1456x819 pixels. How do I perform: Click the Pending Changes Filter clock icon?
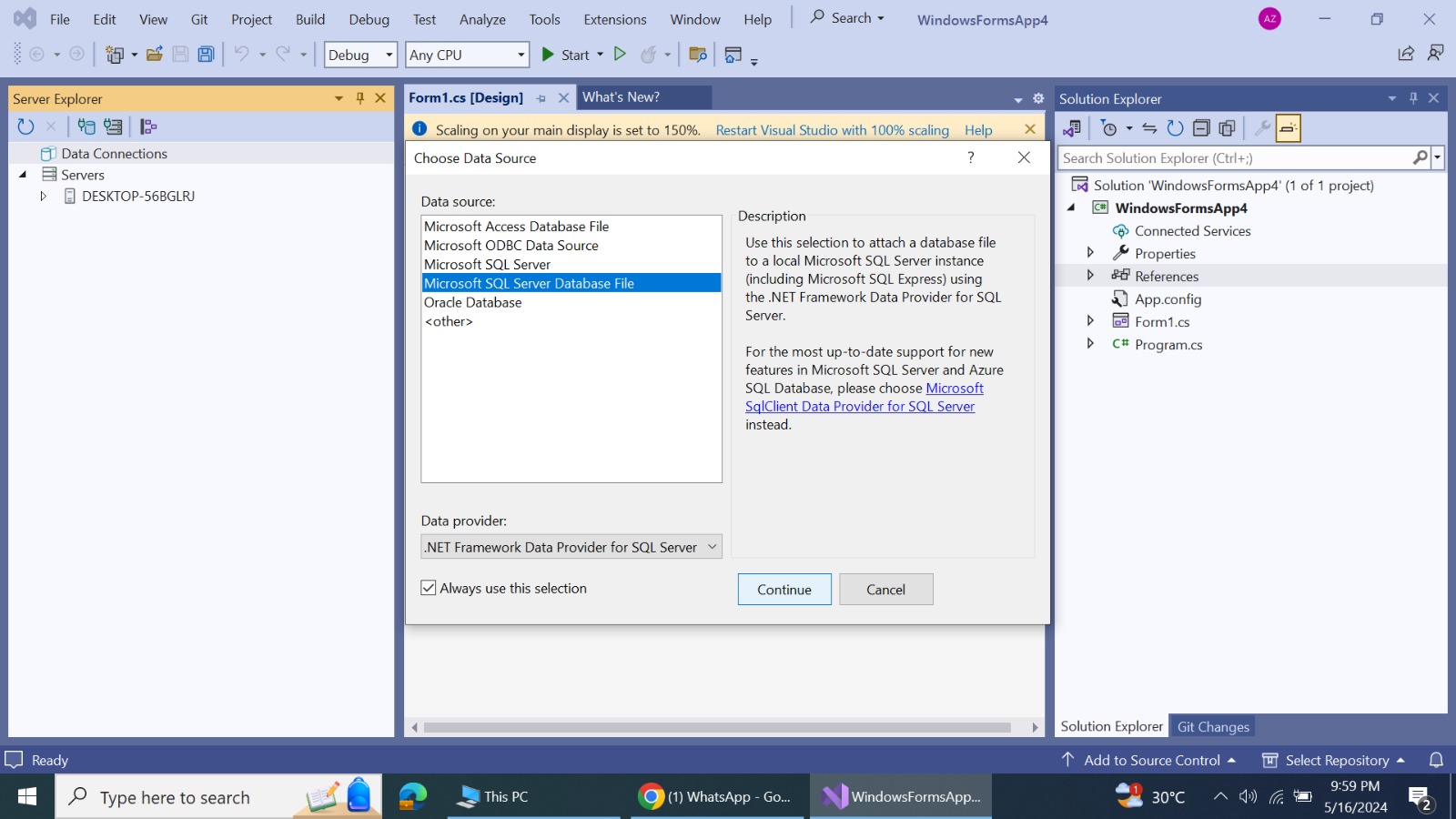(x=1109, y=128)
